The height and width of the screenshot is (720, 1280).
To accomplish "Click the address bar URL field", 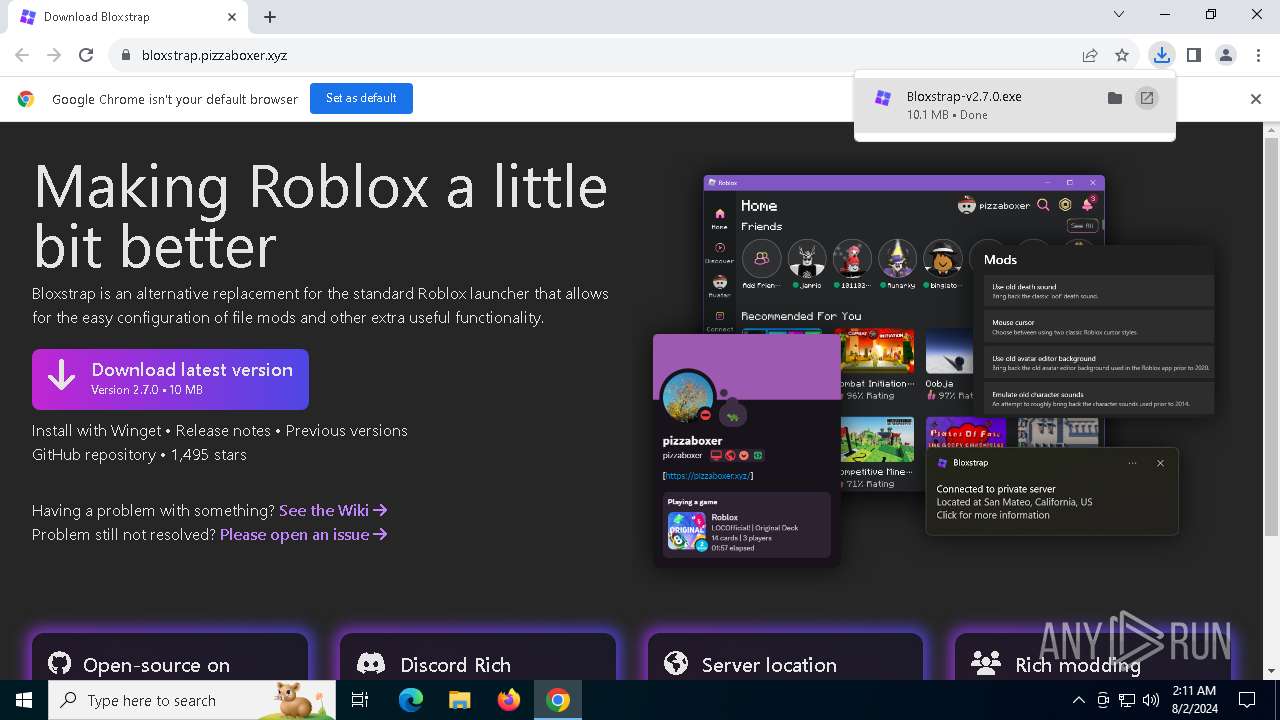I will pyautogui.click(x=600, y=55).
